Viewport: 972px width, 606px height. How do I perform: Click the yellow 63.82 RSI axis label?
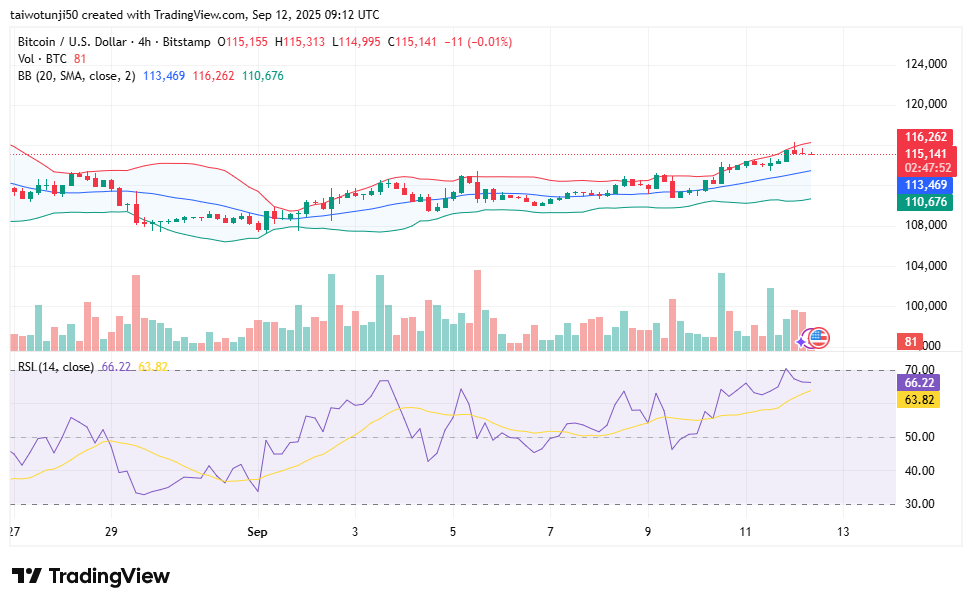click(x=919, y=400)
